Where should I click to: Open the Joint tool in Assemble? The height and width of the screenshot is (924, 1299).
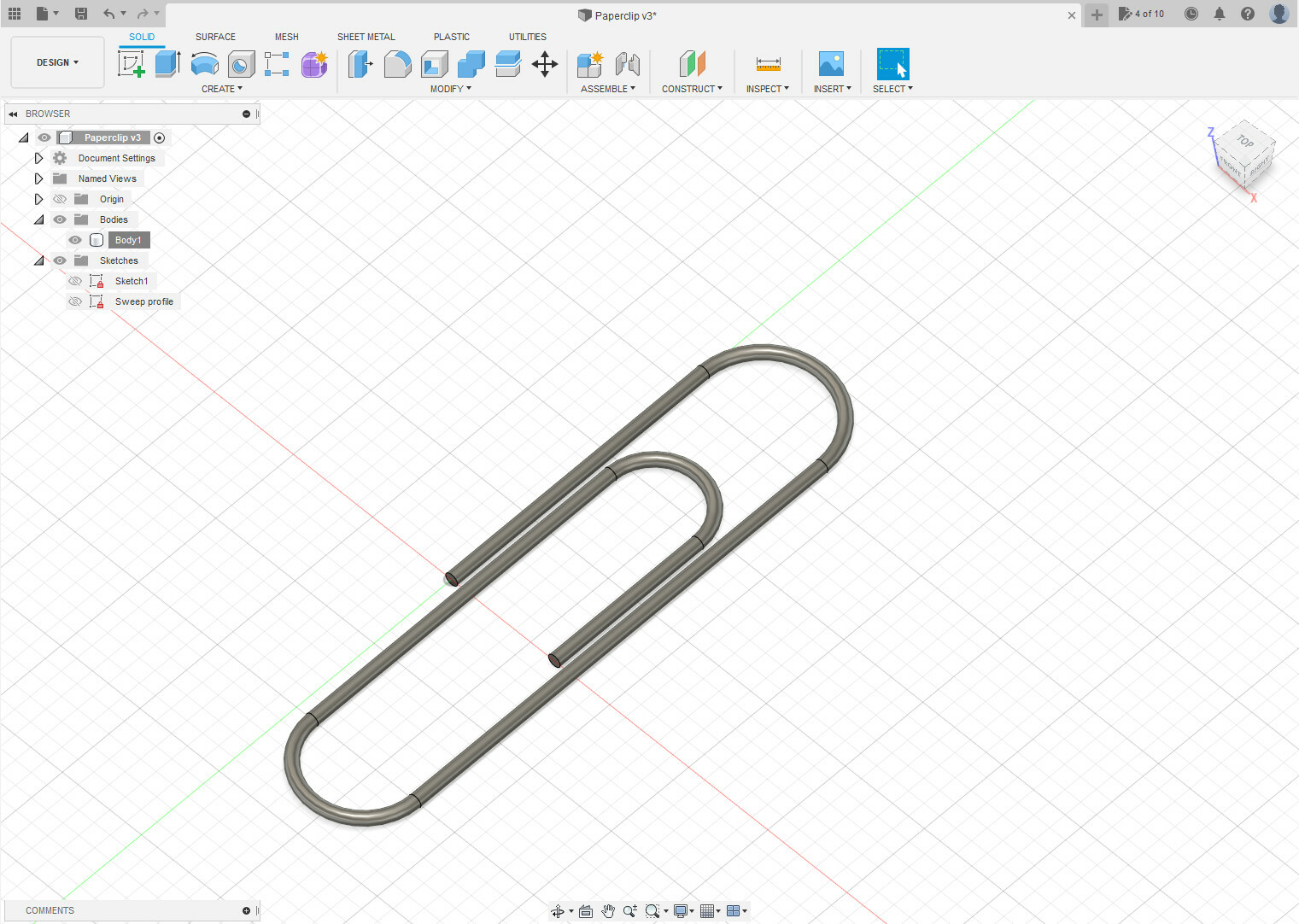(628, 64)
